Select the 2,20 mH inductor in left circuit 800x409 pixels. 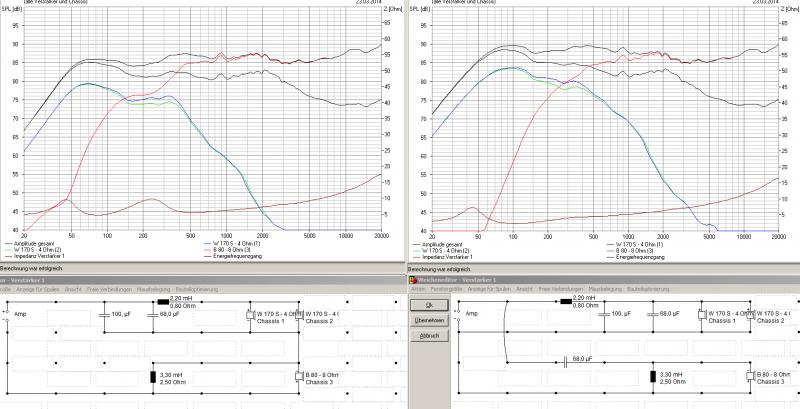coord(163,301)
